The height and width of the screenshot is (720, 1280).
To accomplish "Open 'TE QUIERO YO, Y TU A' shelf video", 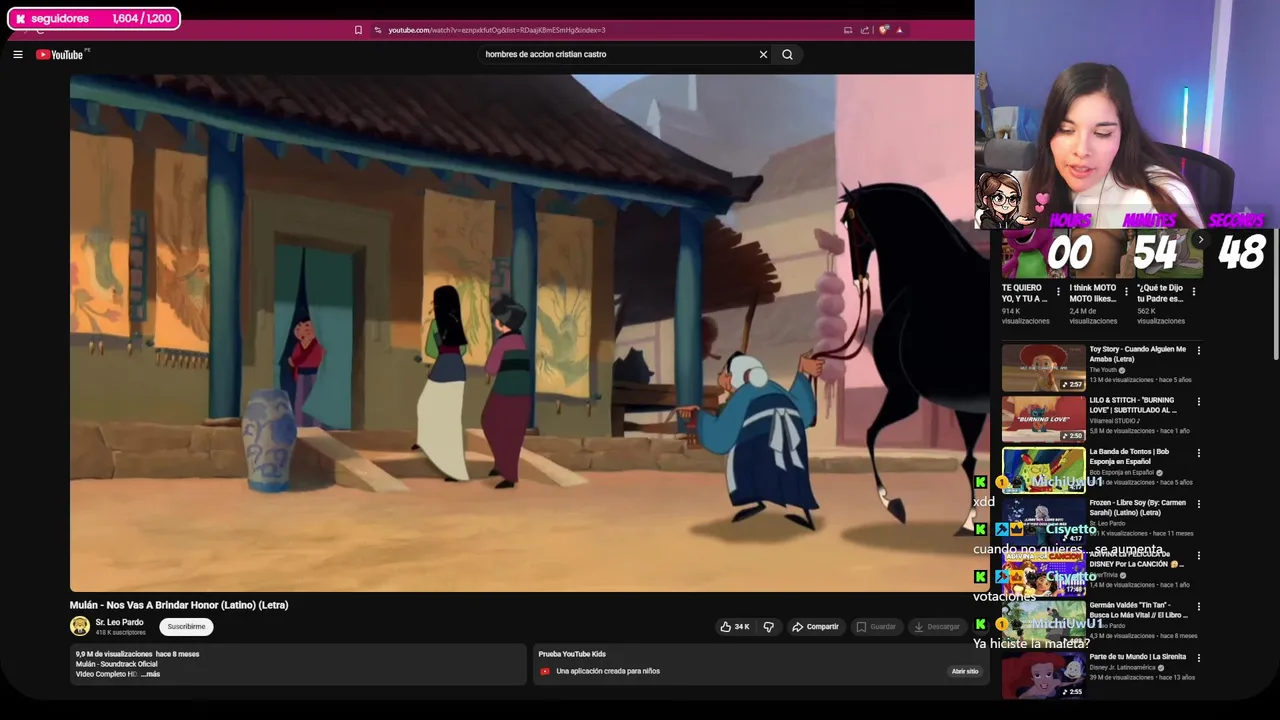I will pyautogui.click(x=1025, y=293).
